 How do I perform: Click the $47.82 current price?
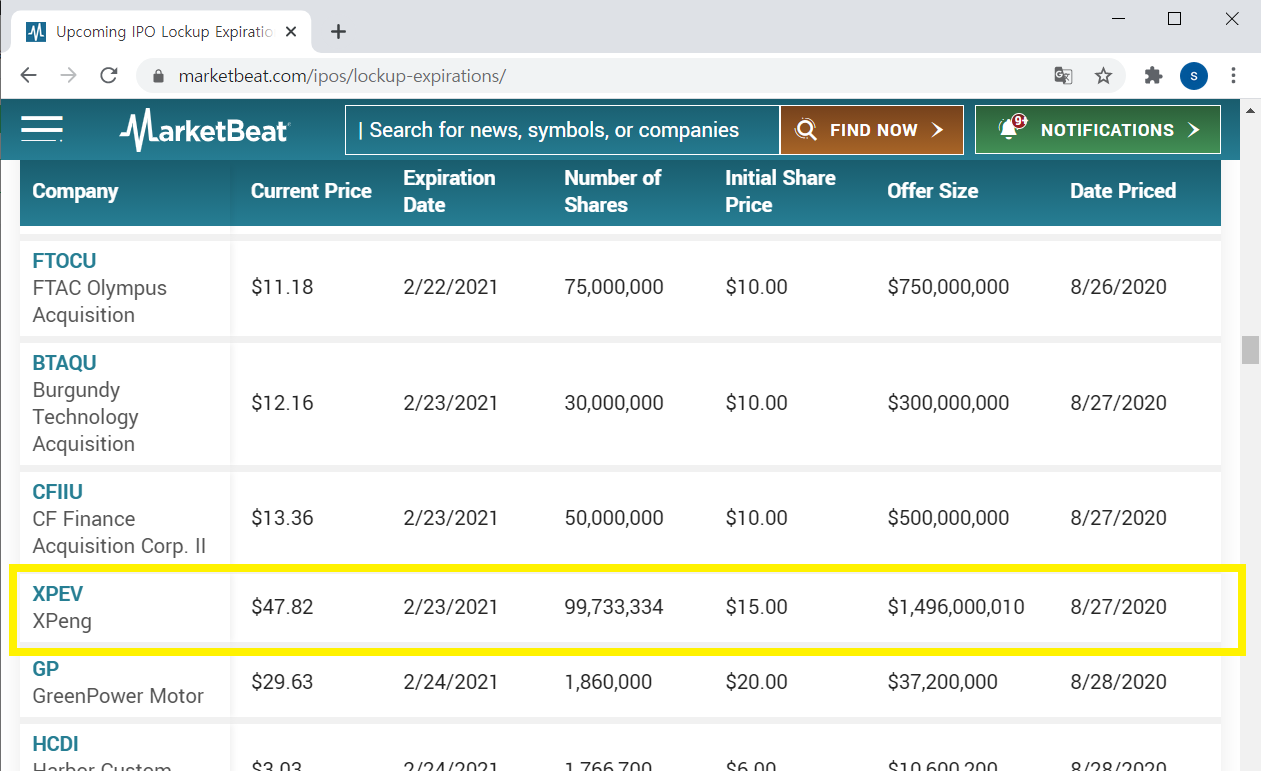[x=282, y=607]
